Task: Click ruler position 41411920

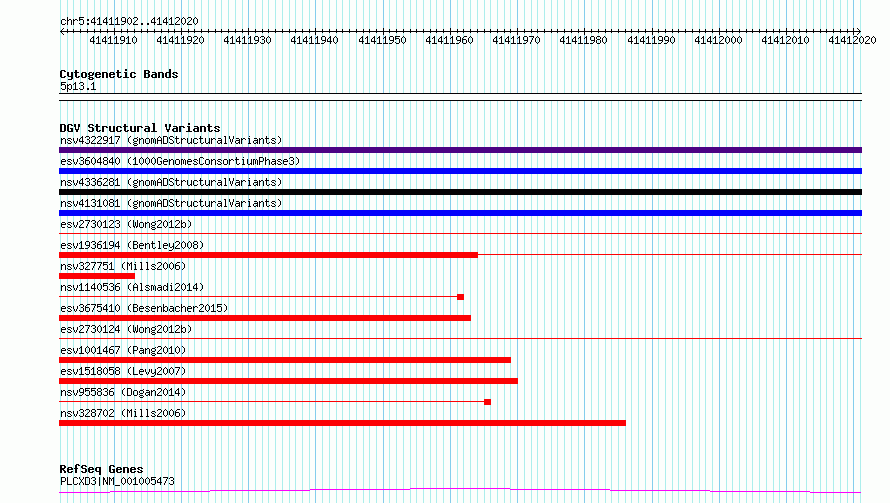Action: tap(180, 40)
